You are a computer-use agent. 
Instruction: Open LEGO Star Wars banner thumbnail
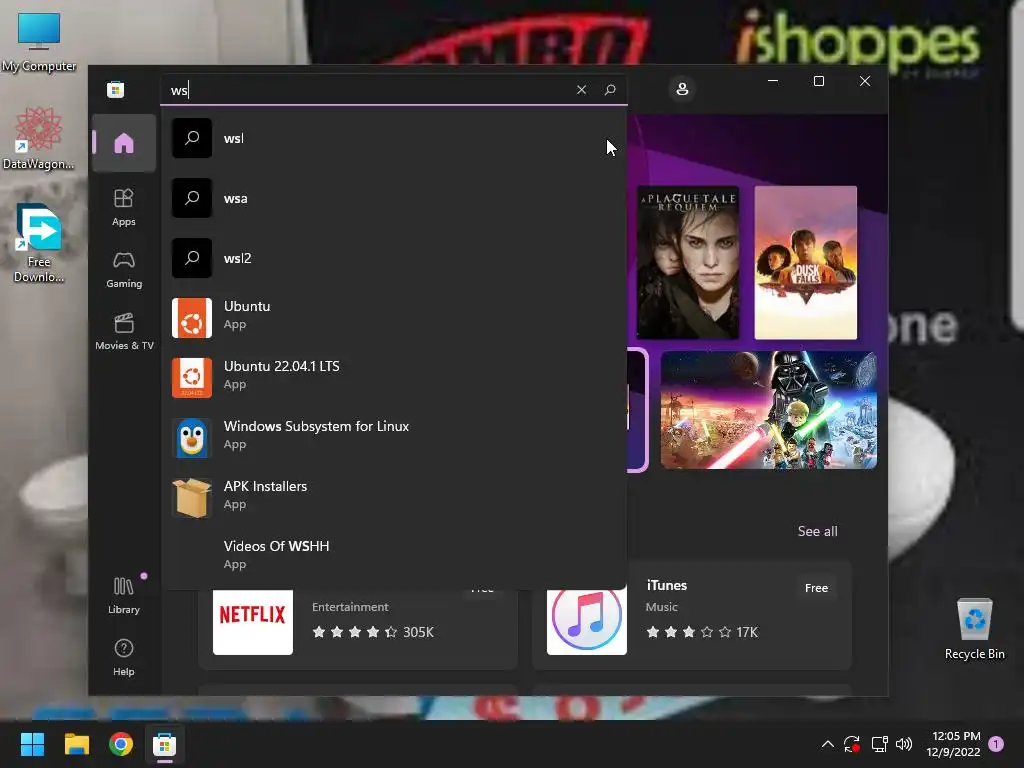point(769,410)
